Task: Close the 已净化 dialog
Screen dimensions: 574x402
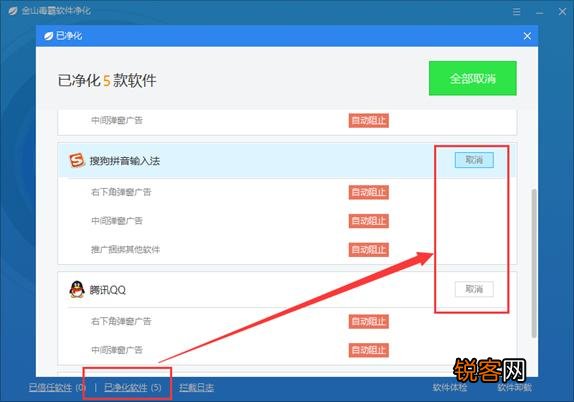Action: pos(527,36)
